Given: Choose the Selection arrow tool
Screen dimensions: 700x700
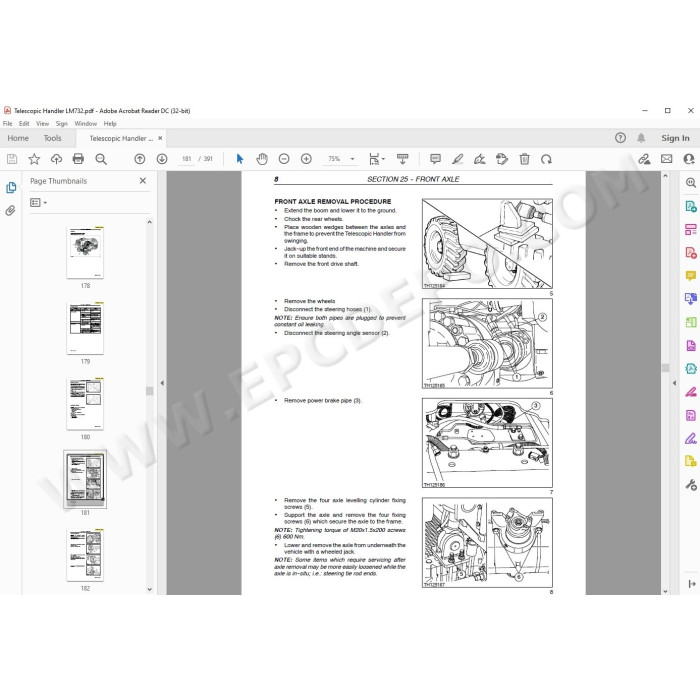Looking at the screenshot, I should coord(240,159).
